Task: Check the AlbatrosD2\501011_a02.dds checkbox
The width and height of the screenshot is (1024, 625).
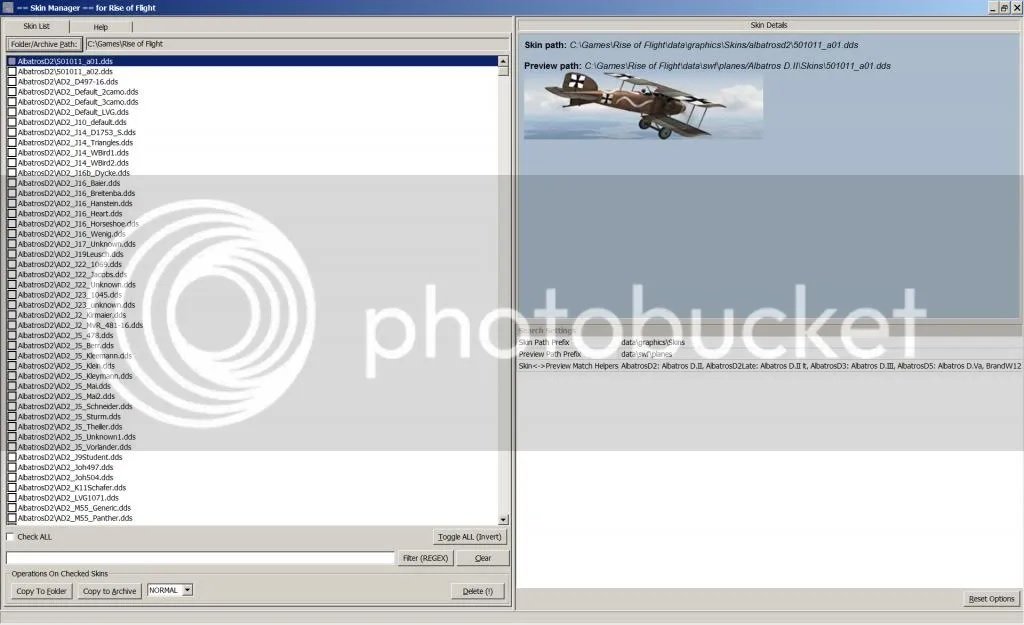Action: [12, 71]
